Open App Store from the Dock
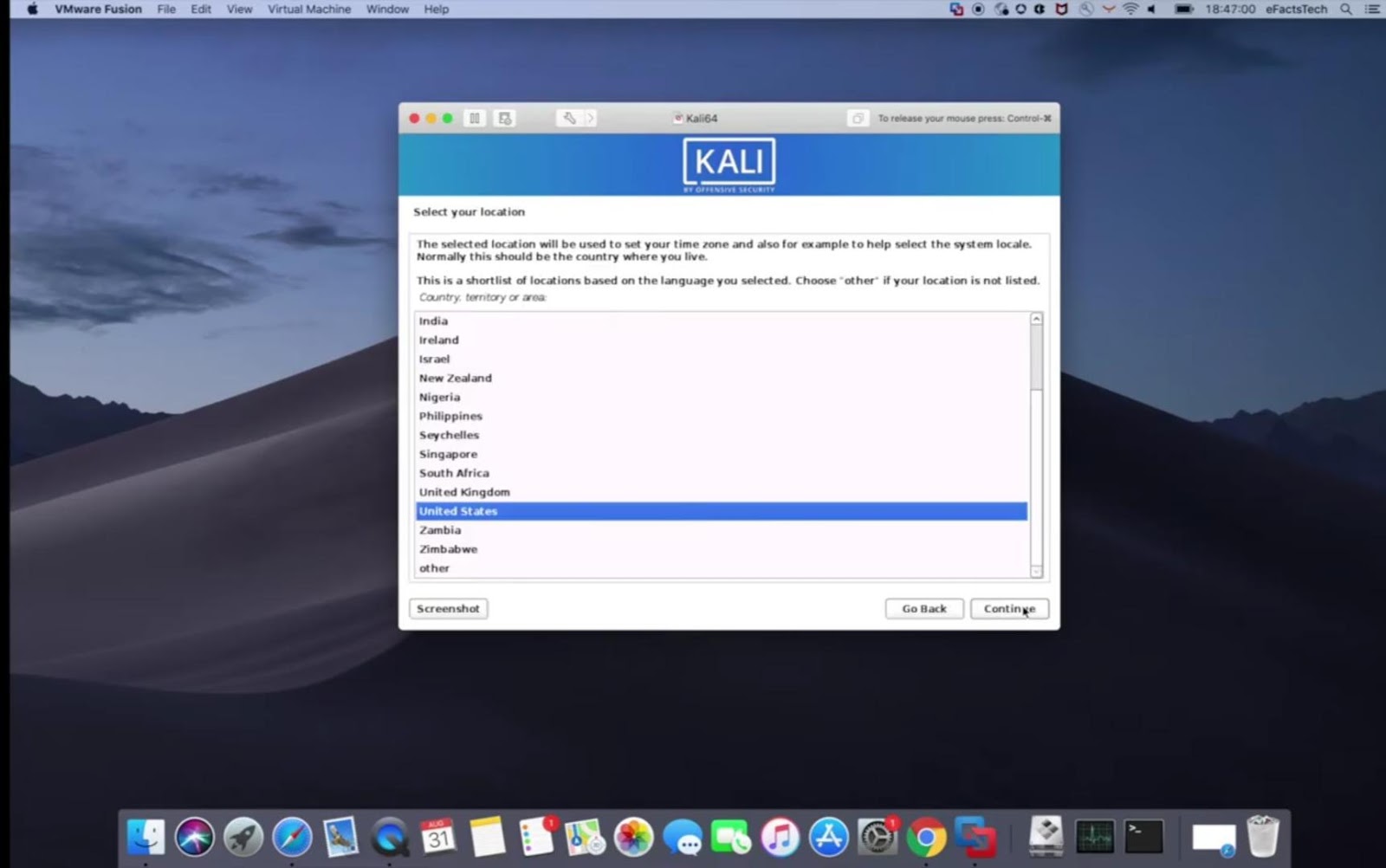 pyautogui.click(x=829, y=838)
